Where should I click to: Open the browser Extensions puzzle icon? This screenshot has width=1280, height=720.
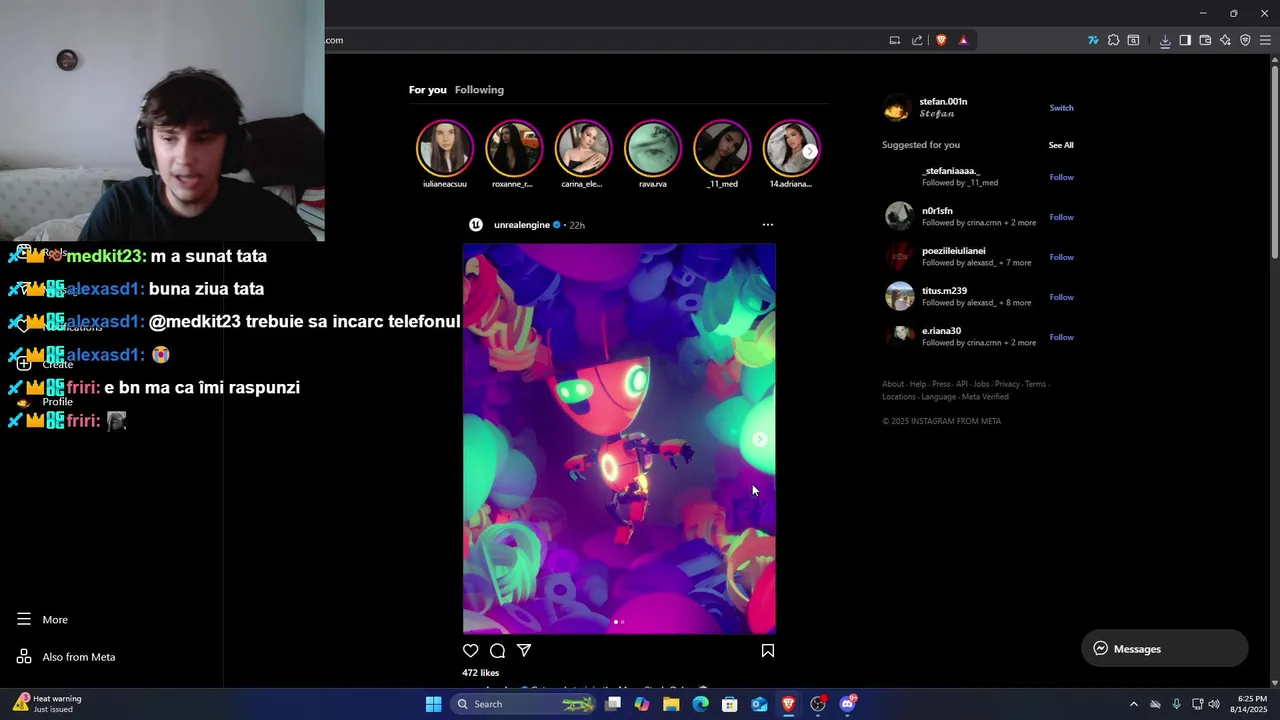(1113, 40)
